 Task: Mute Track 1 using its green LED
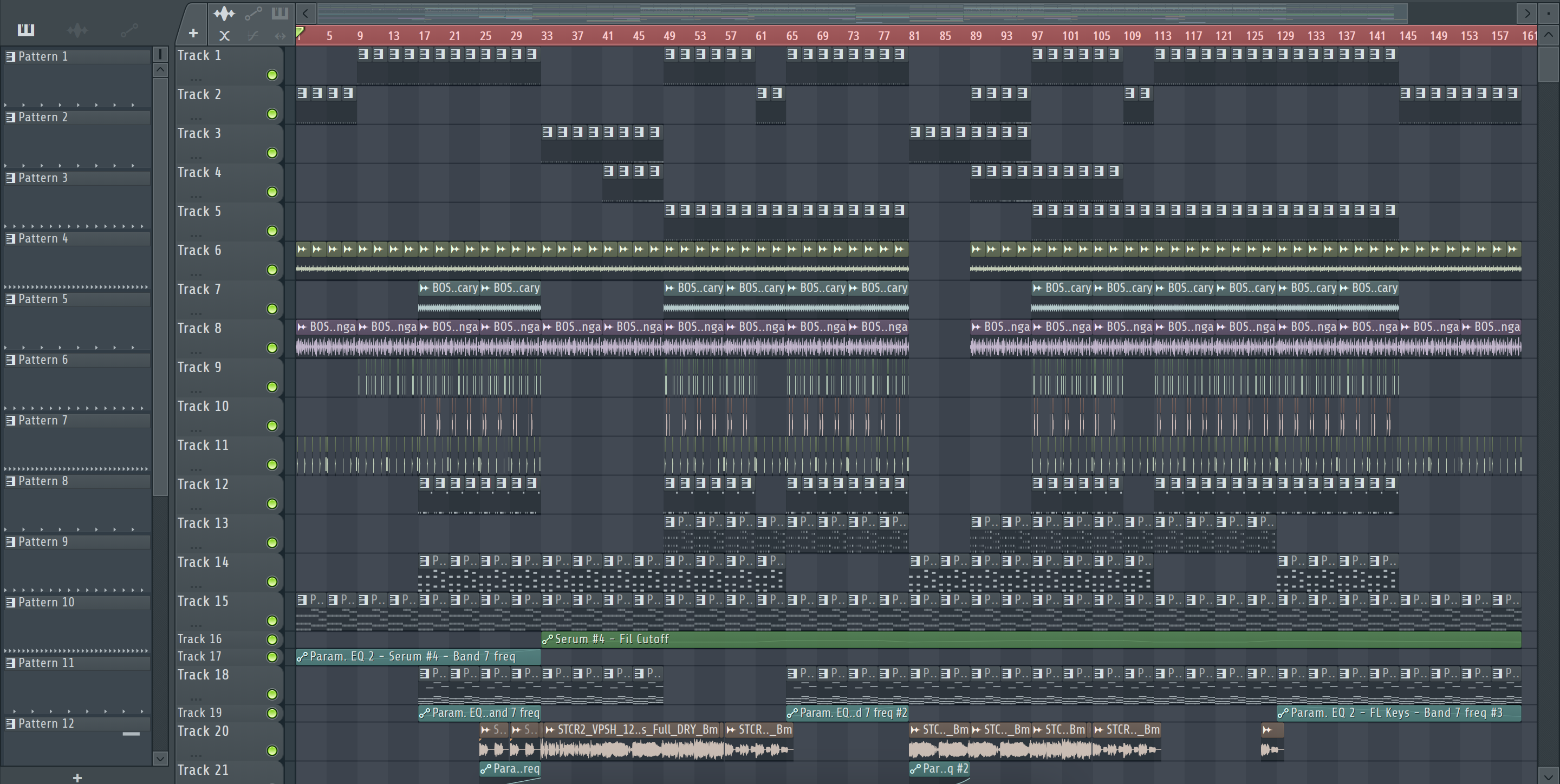(x=272, y=75)
